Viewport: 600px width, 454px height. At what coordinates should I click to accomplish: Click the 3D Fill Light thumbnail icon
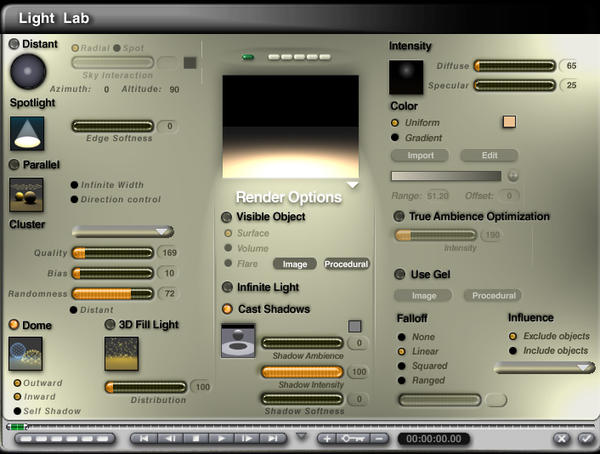coord(122,354)
